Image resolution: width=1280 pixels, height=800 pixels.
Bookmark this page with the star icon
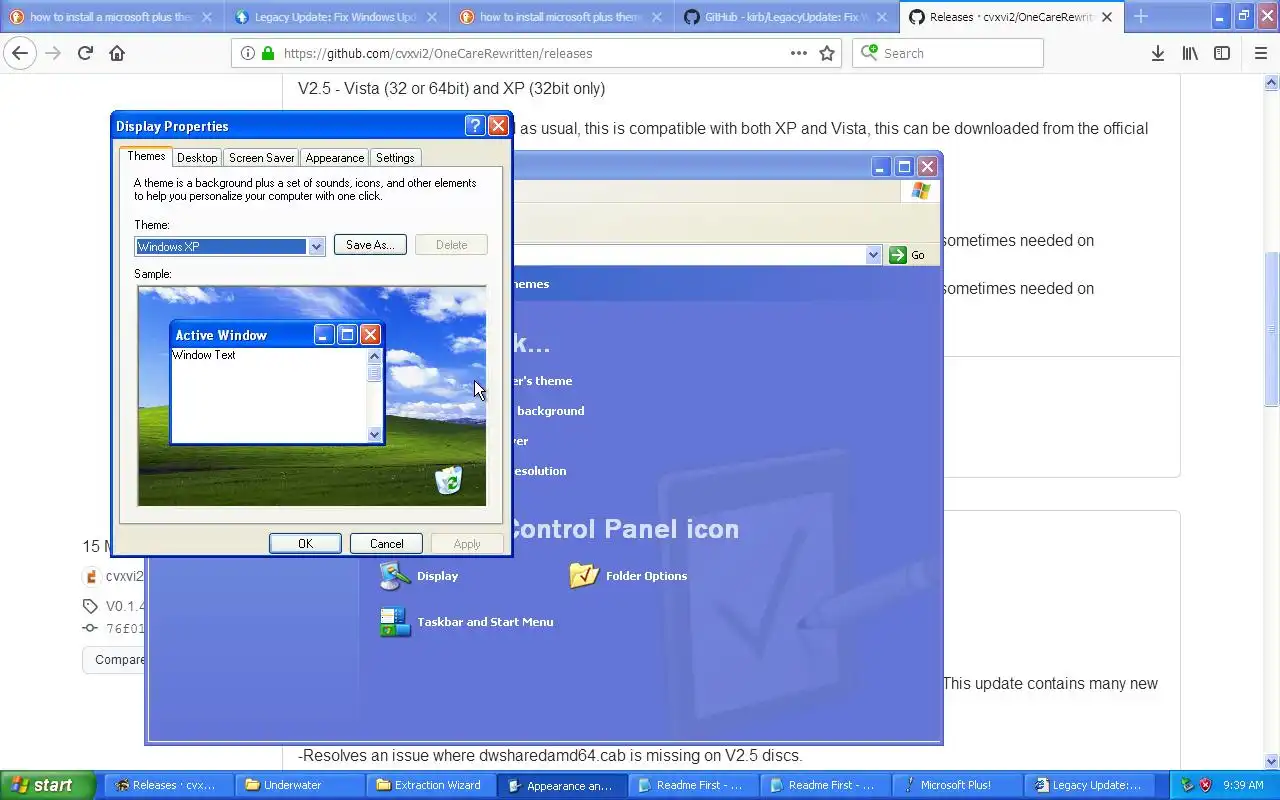(x=827, y=54)
